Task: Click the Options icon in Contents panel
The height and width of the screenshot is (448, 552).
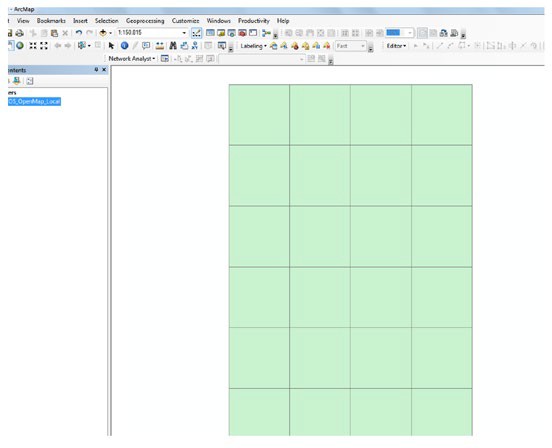Action: click(30, 81)
